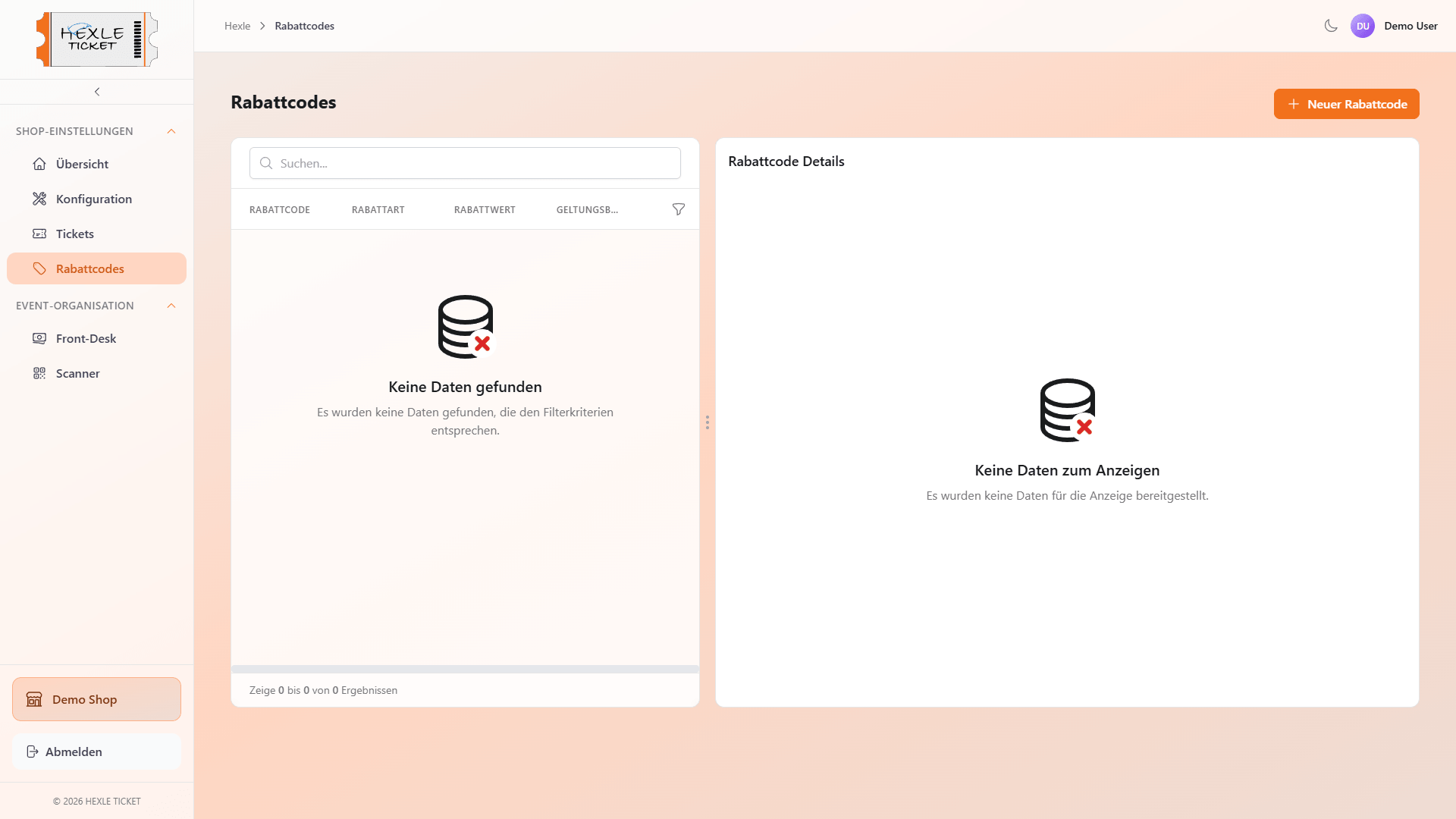Click the Hexle Ticket logo
Image resolution: width=1456 pixels, height=819 pixels.
(97, 39)
